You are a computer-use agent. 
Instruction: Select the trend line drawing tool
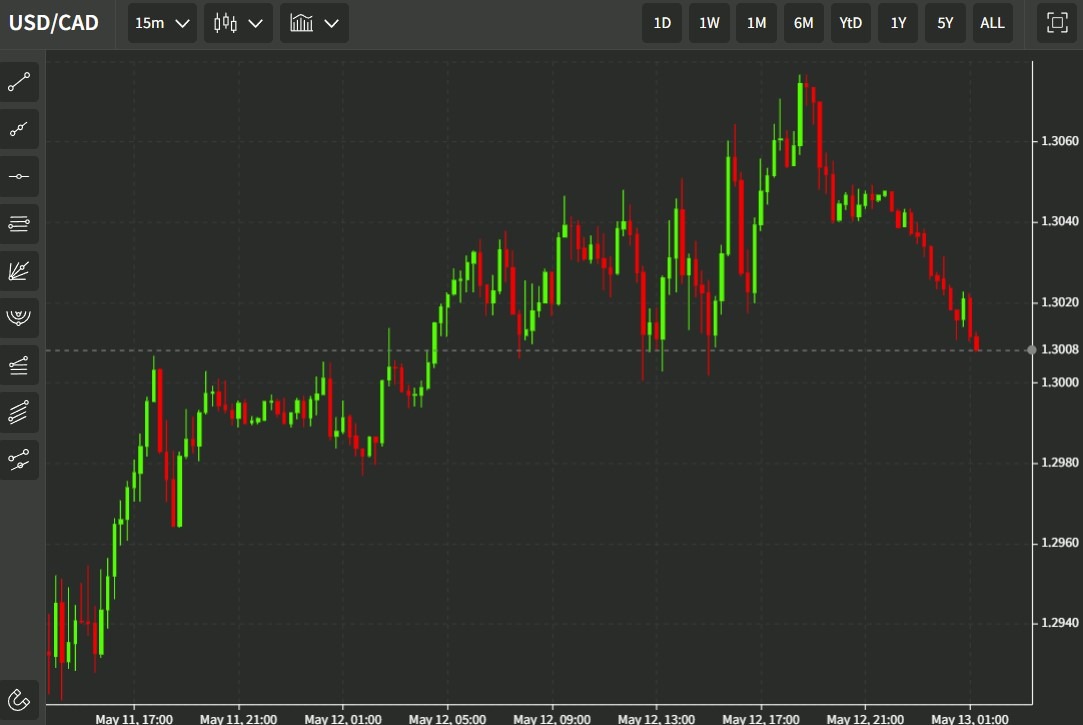pyautogui.click(x=19, y=82)
